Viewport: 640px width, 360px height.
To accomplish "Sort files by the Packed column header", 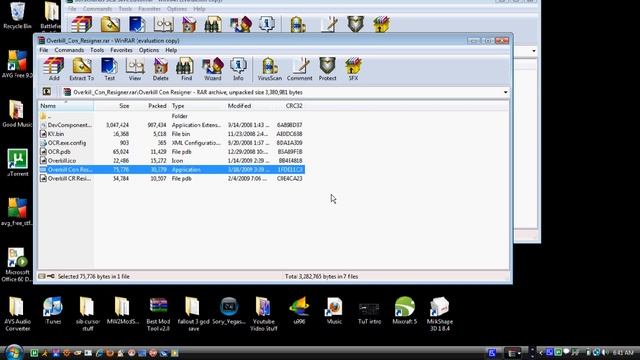I will pyautogui.click(x=149, y=106).
